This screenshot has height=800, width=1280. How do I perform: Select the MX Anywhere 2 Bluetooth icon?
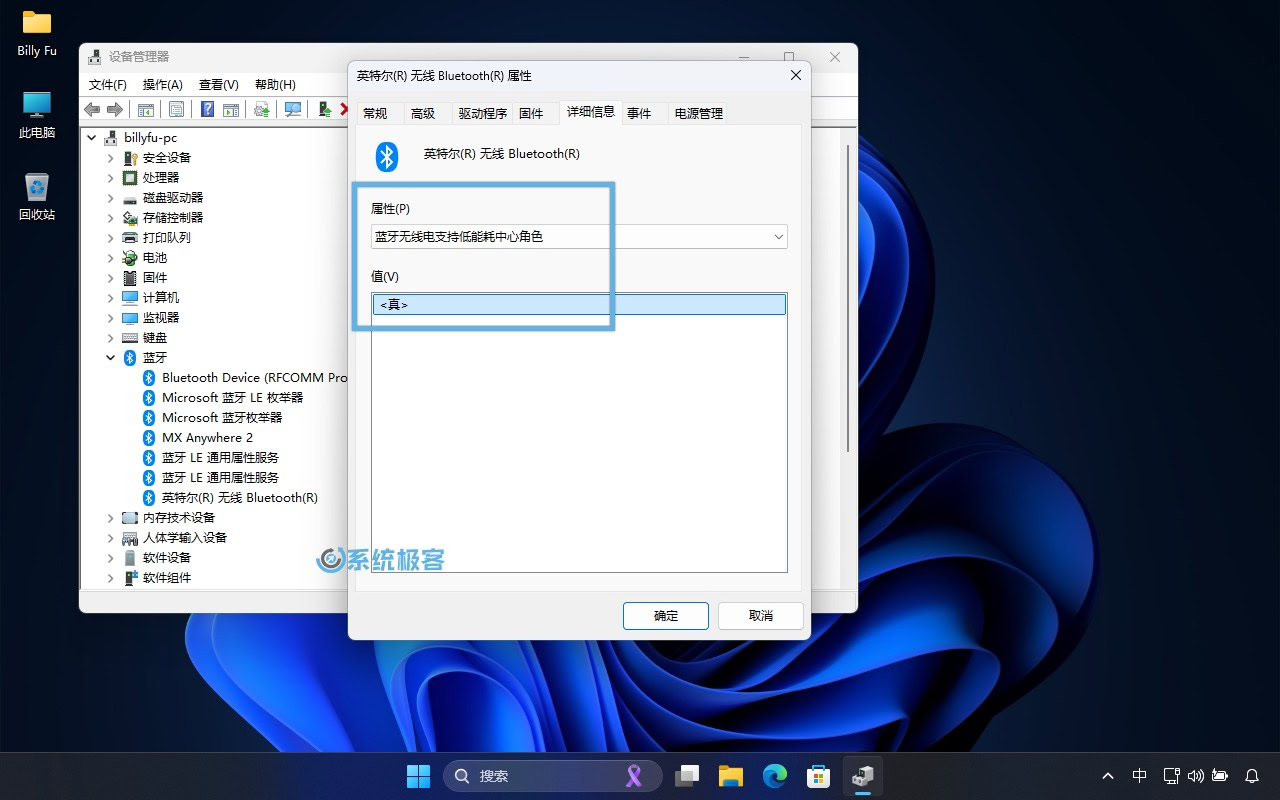pyautogui.click(x=149, y=437)
